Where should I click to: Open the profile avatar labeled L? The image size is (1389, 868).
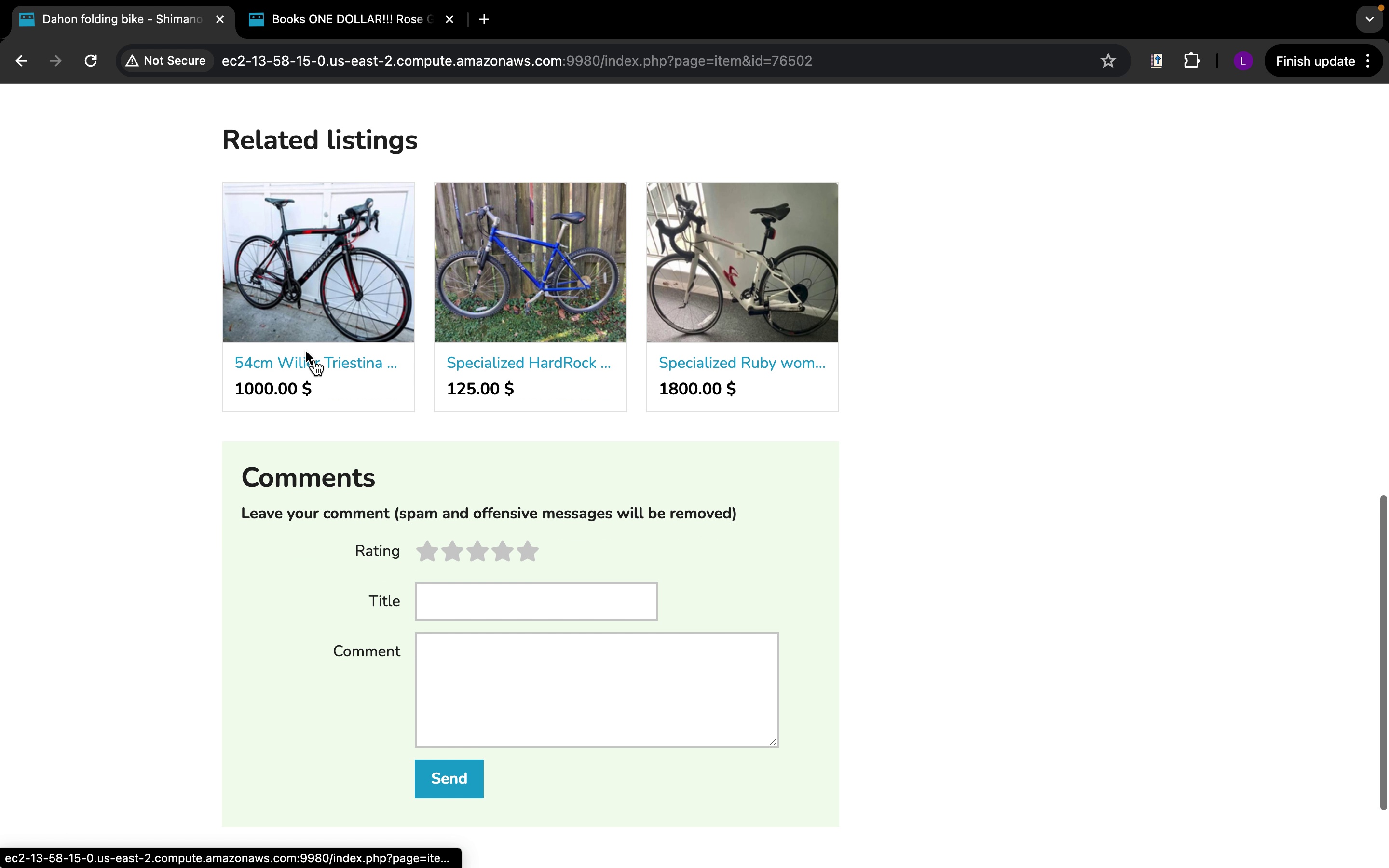pos(1243,61)
